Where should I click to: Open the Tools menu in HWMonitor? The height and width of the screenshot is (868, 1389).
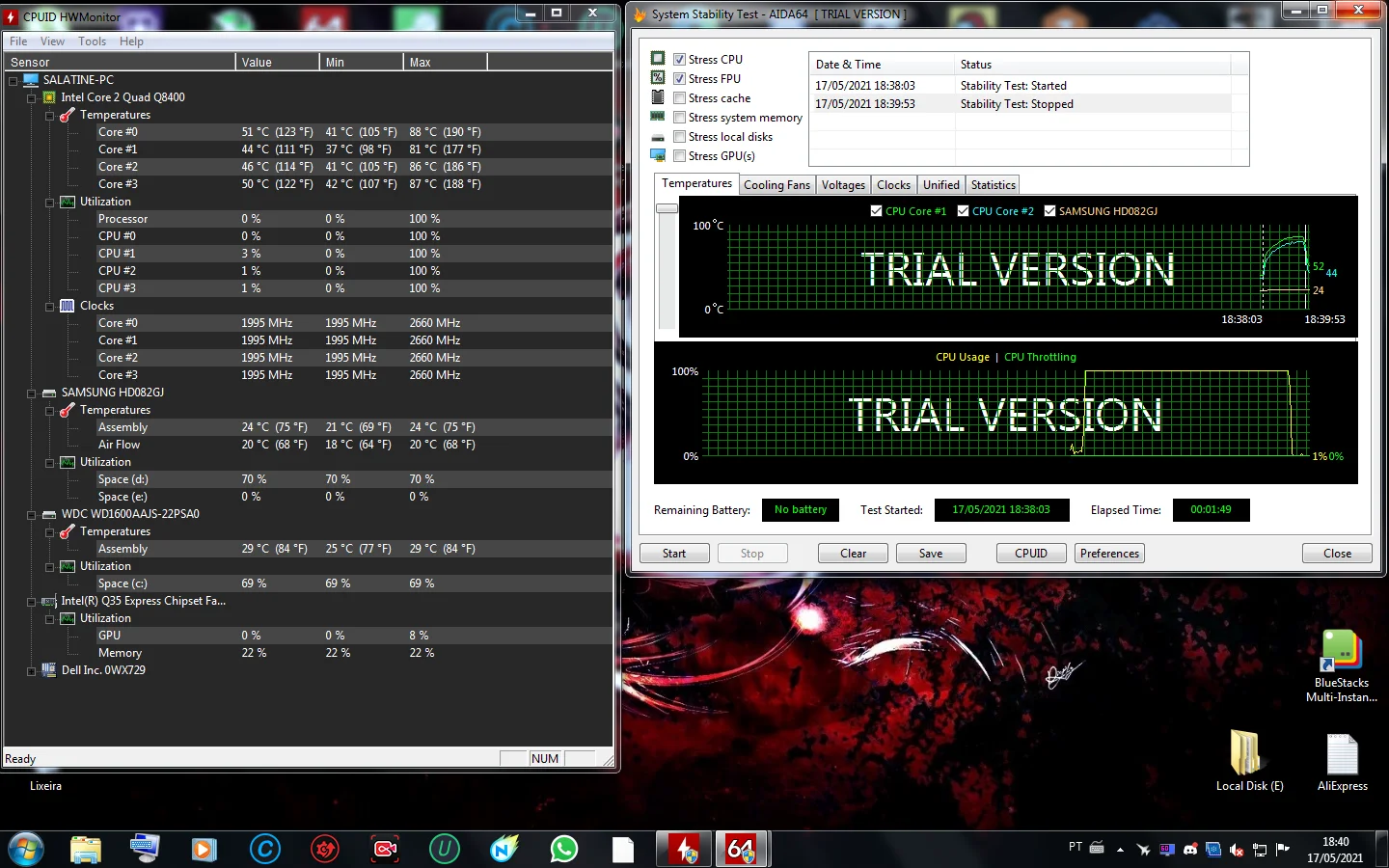tap(92, 41)
